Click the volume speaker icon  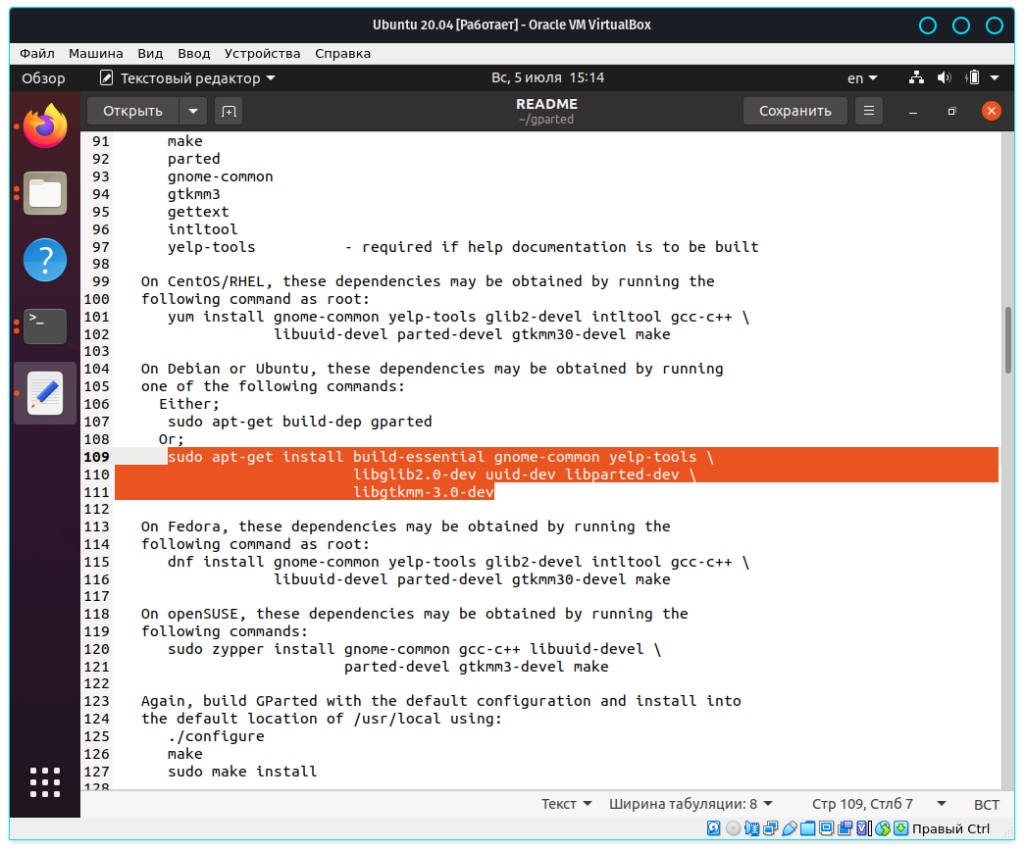[944, 78]
